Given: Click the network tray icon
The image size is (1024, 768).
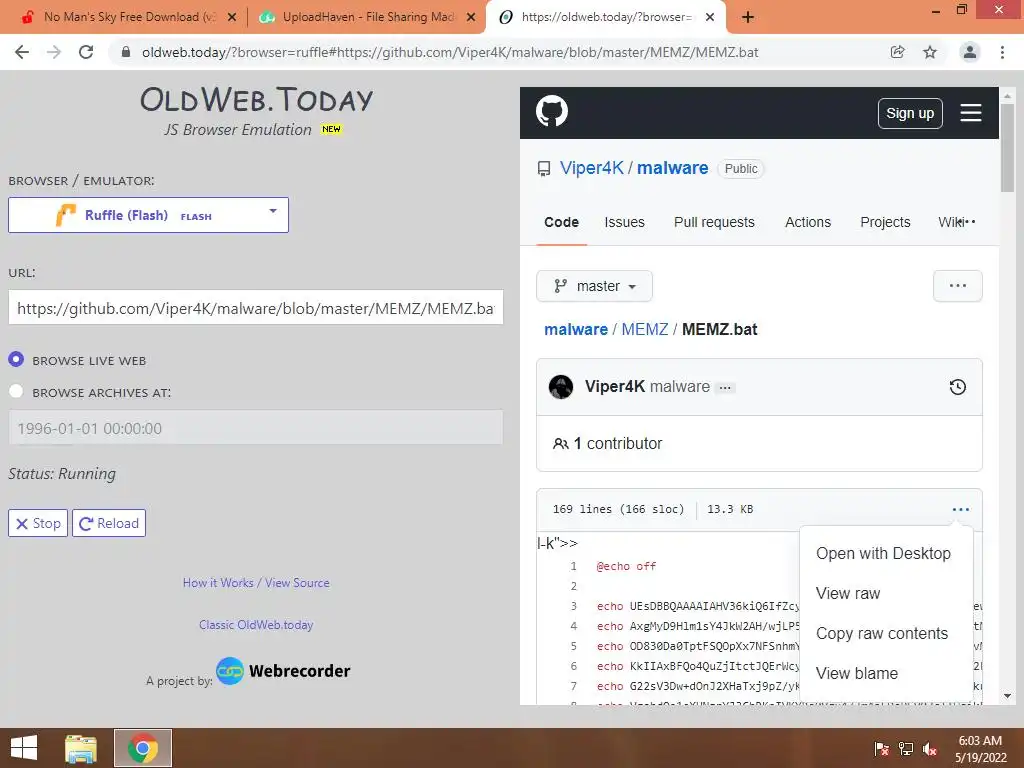Looking at the screenshot, I should click(906, 749).
